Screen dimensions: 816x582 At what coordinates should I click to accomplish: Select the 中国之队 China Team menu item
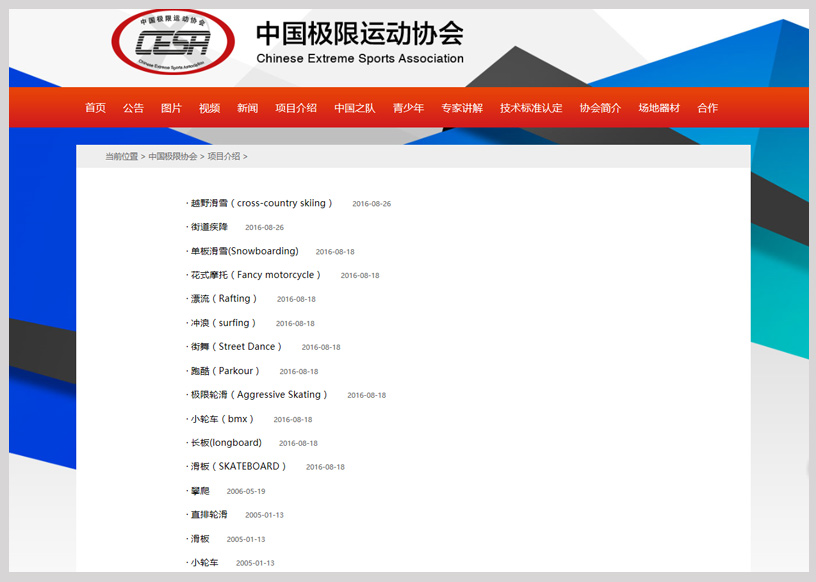click(x=355, y=107)
